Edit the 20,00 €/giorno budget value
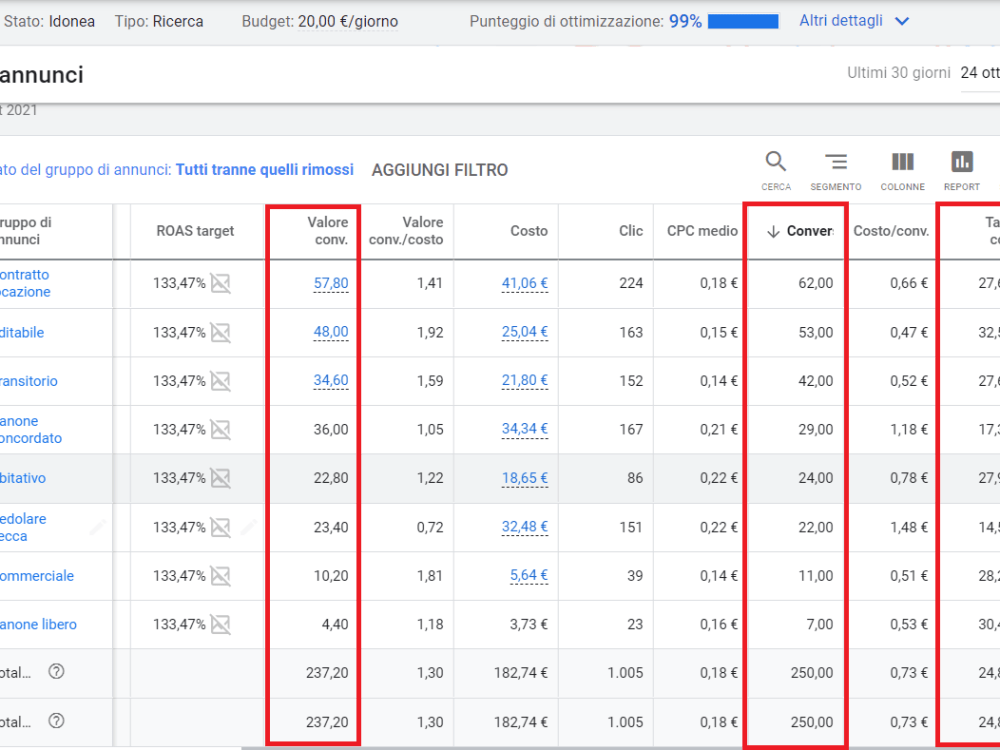 pyautogui.click(x=348, y=22)
